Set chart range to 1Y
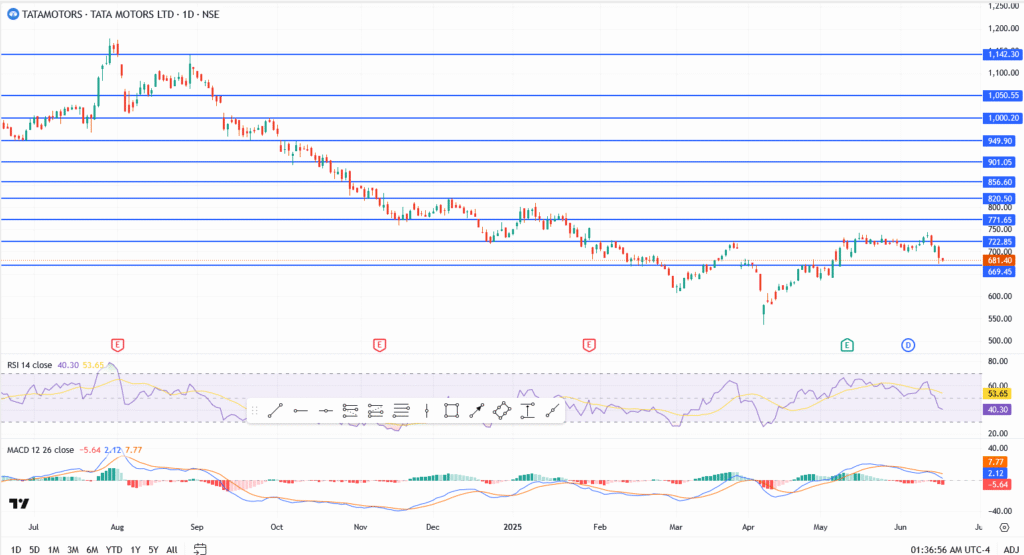Image resolution: width=1024 pixels, height=555 pixels. click(x=135, y=550)
